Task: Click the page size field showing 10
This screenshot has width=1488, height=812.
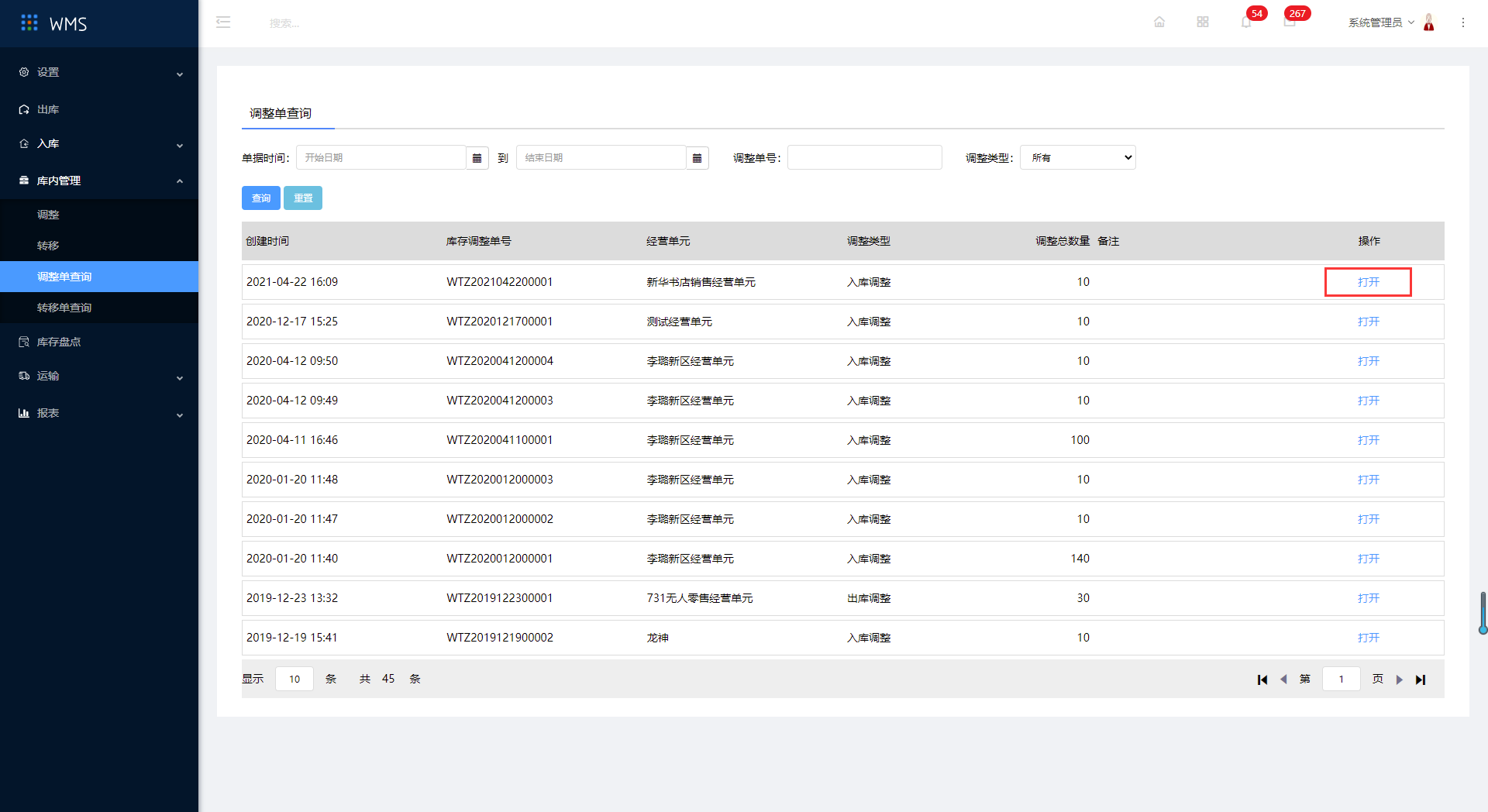Action: [x=294, y=679]
